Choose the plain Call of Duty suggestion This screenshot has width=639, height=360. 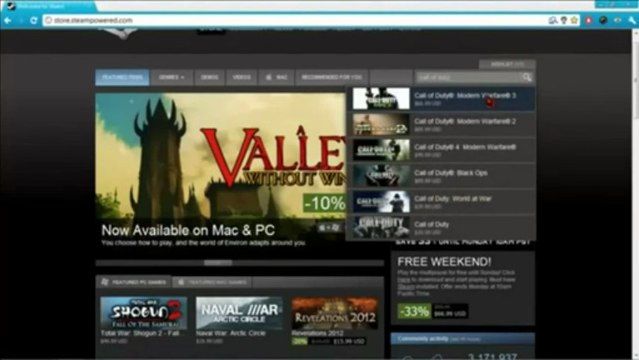pos(441,227)
